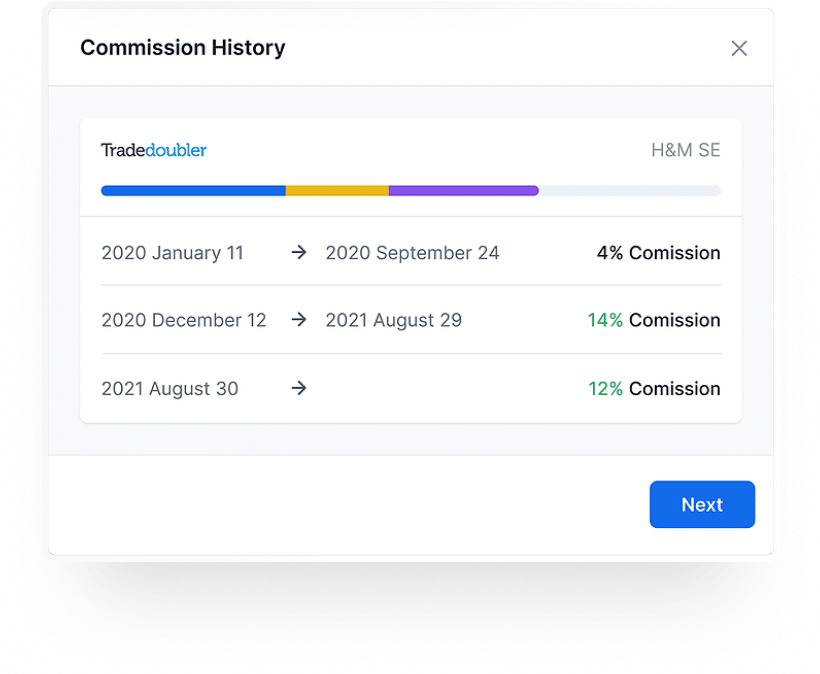Select the 2020 December 12 start date
820x674 pixels.
coord(184,320)
